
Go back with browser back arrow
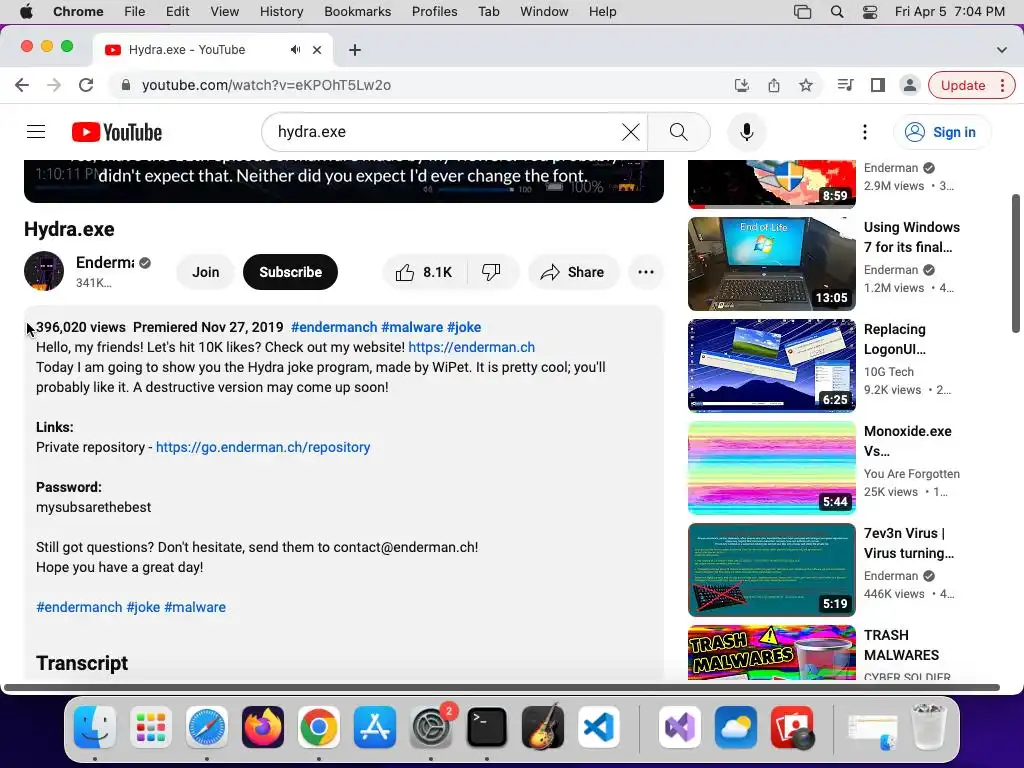pyautogui.click(x=22, y=85)
